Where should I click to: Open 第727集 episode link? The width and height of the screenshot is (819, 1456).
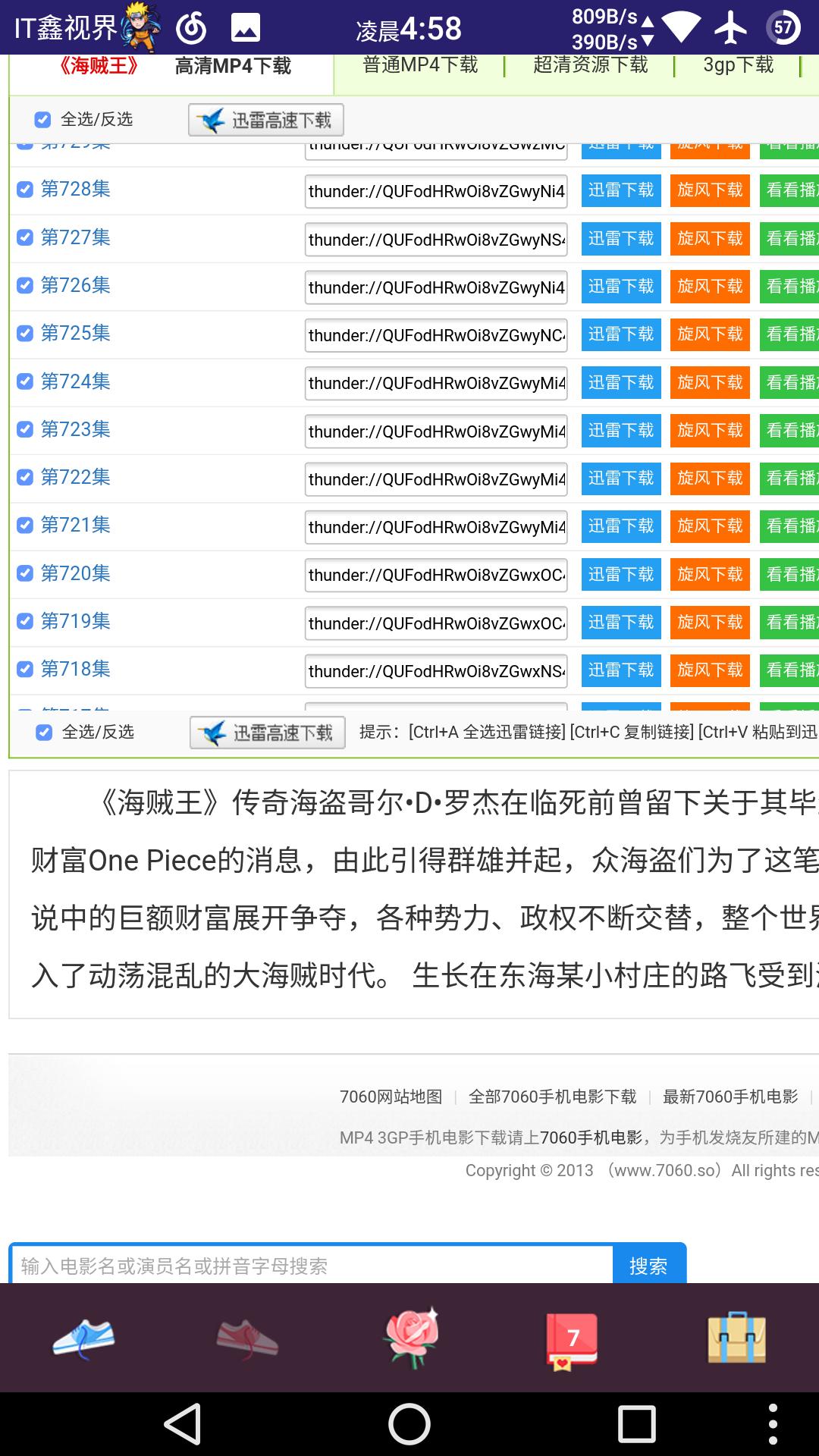tap(75, 237)
